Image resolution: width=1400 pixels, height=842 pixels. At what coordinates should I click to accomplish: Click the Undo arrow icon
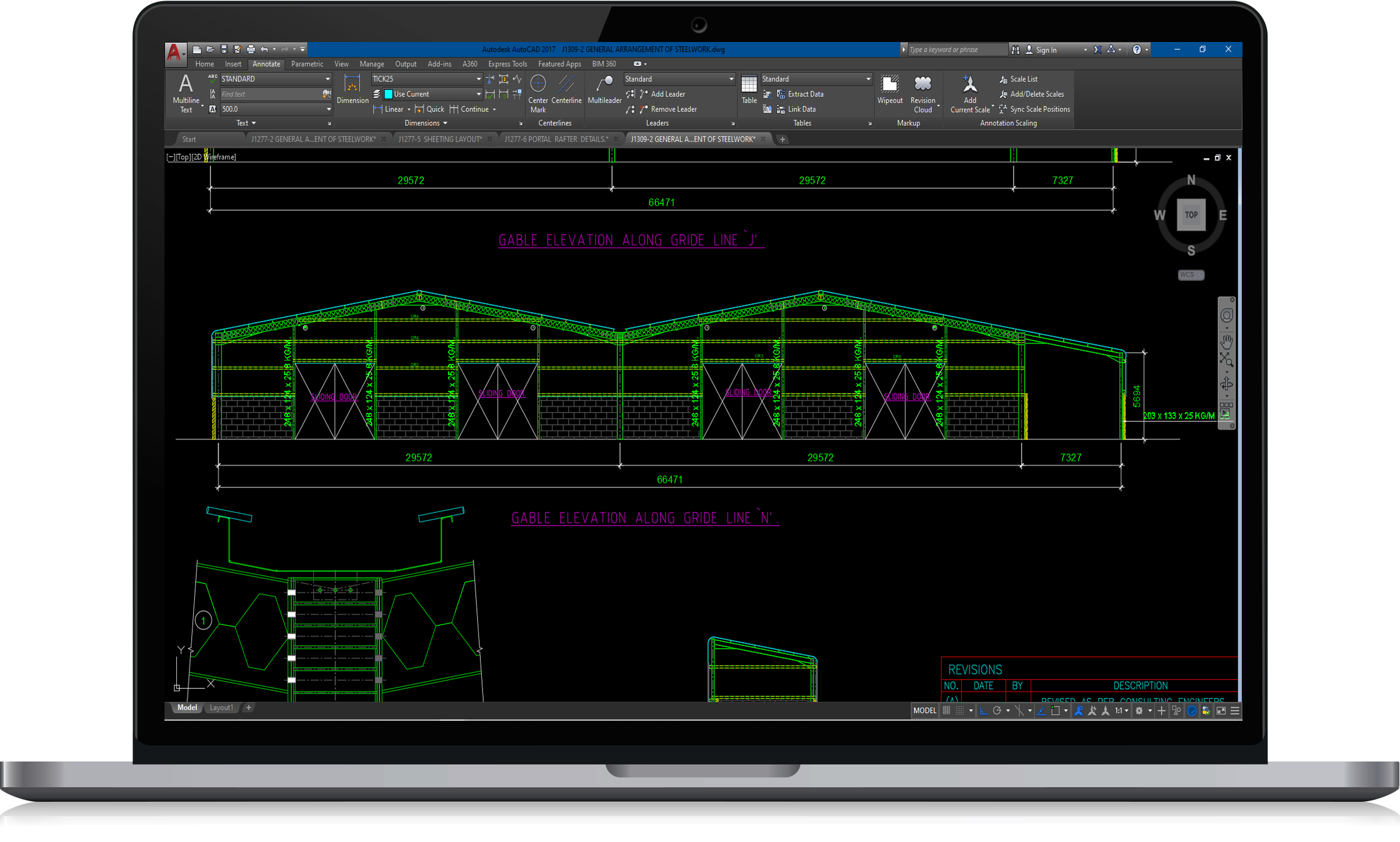264,50
